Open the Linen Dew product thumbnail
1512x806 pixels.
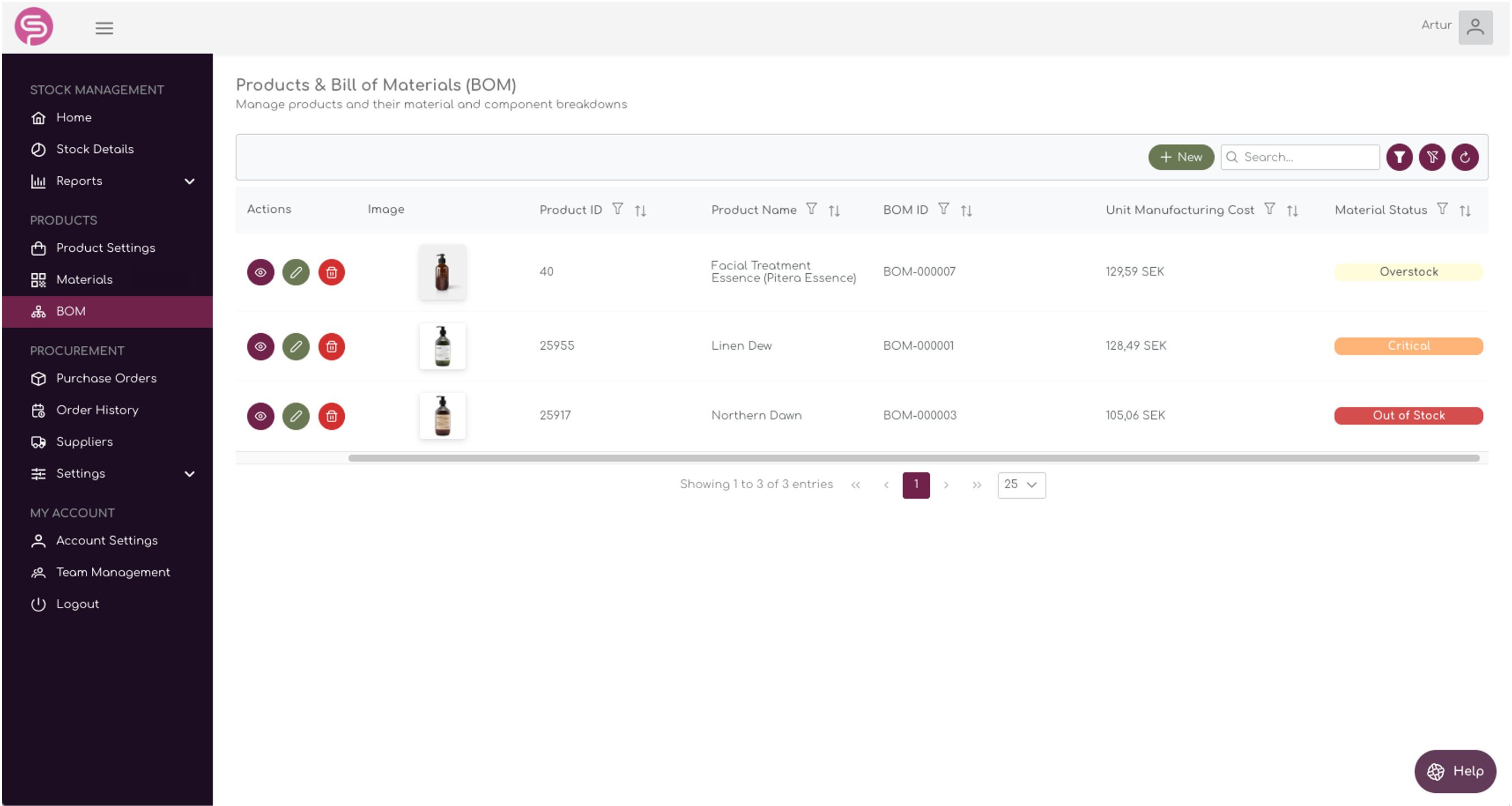[x=443, y=346]
